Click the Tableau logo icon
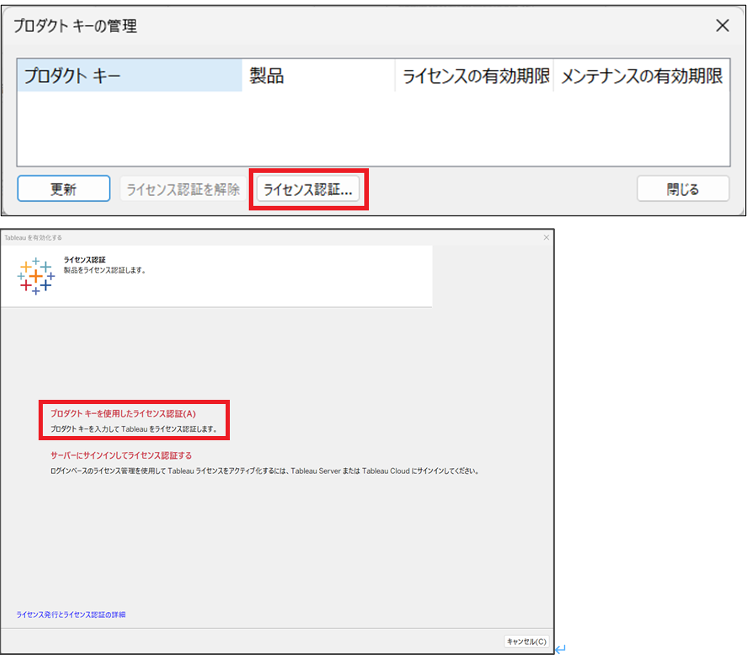The height and width of the screenshot is (657, 747). click(x=36, y=275)
